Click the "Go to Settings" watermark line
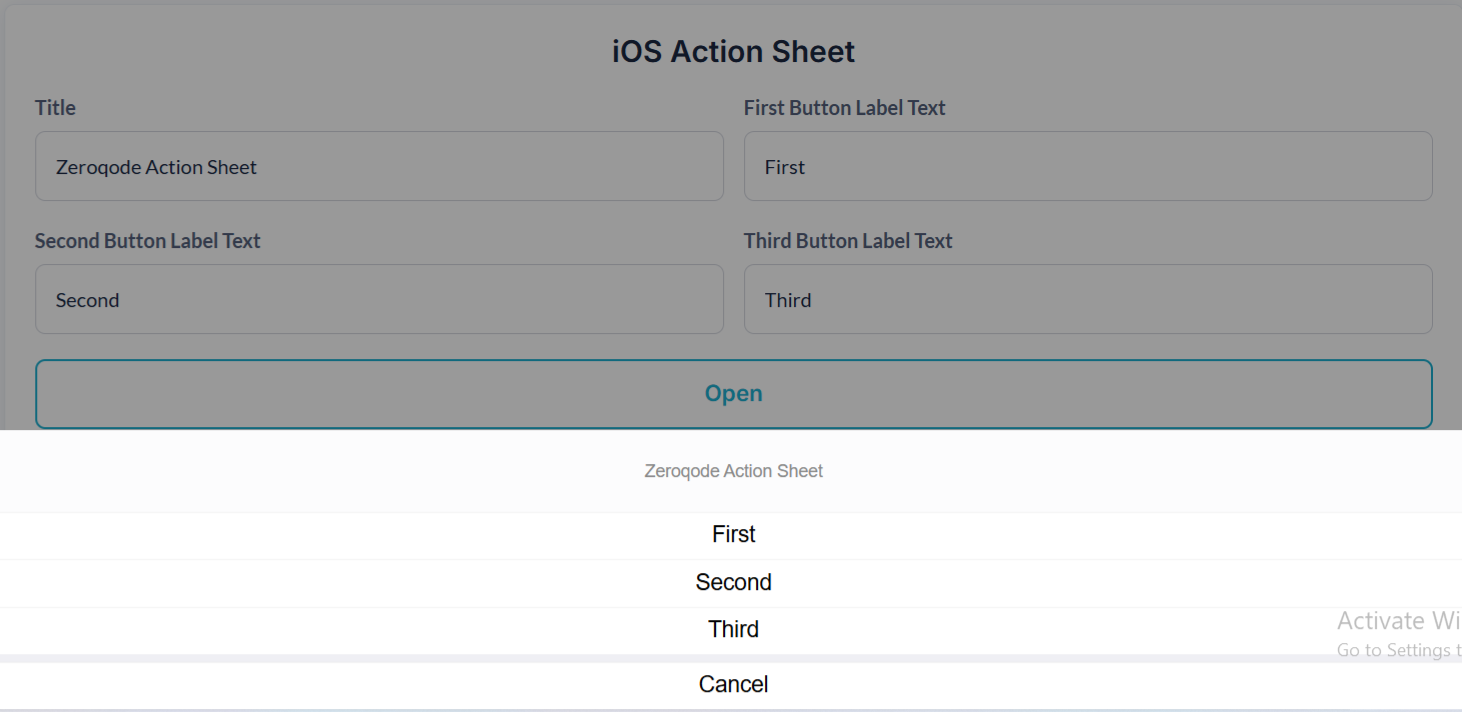The width and height of the screenshot is (1462, 712). click(x=1398, y=650)
